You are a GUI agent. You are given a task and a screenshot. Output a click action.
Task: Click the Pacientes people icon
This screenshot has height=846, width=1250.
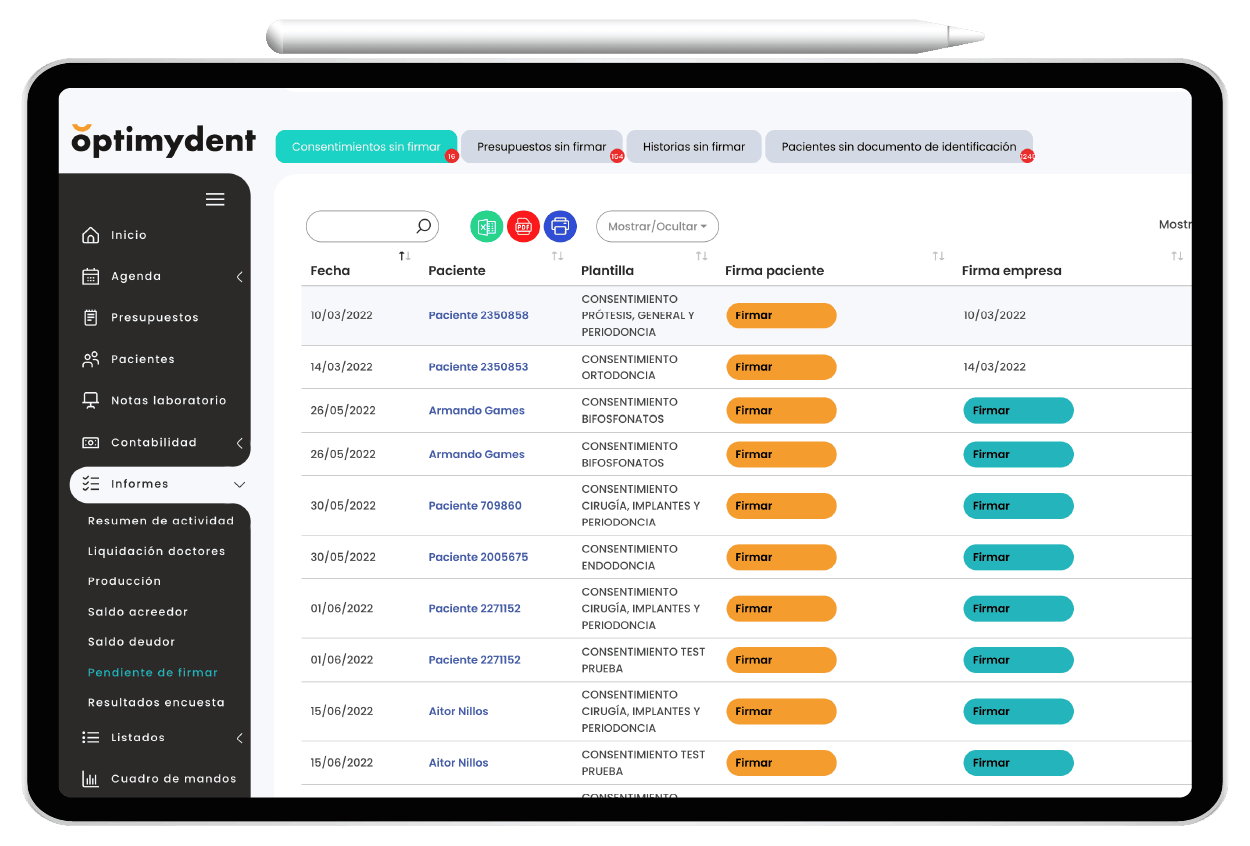91,359
